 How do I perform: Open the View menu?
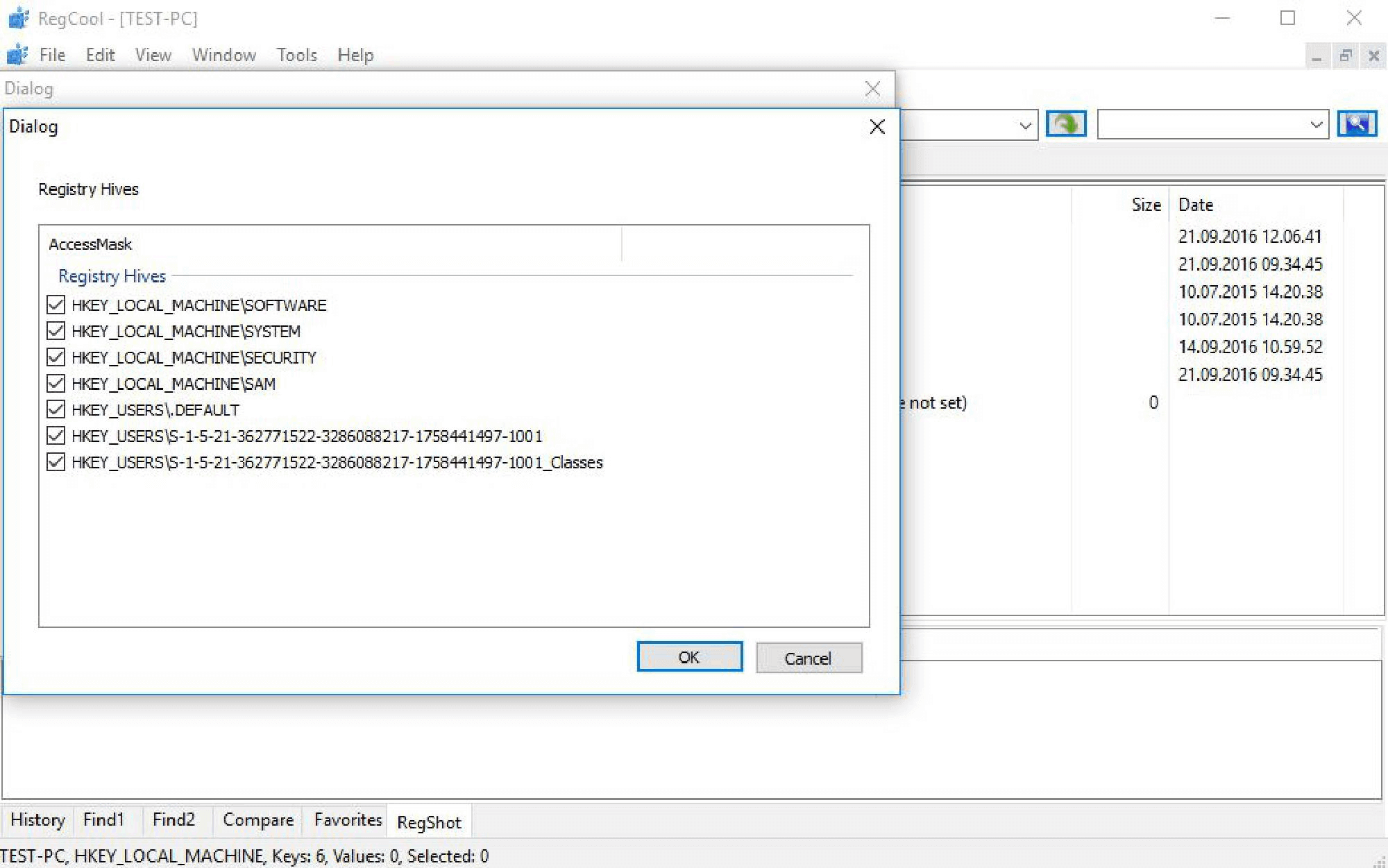pos(153,55)
